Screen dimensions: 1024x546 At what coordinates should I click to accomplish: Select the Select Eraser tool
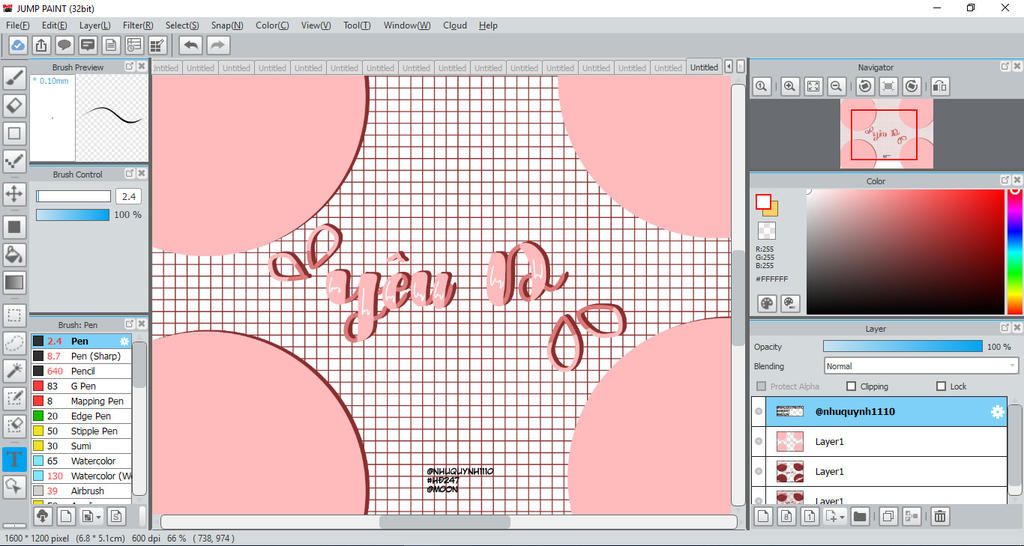pos(14,426)
